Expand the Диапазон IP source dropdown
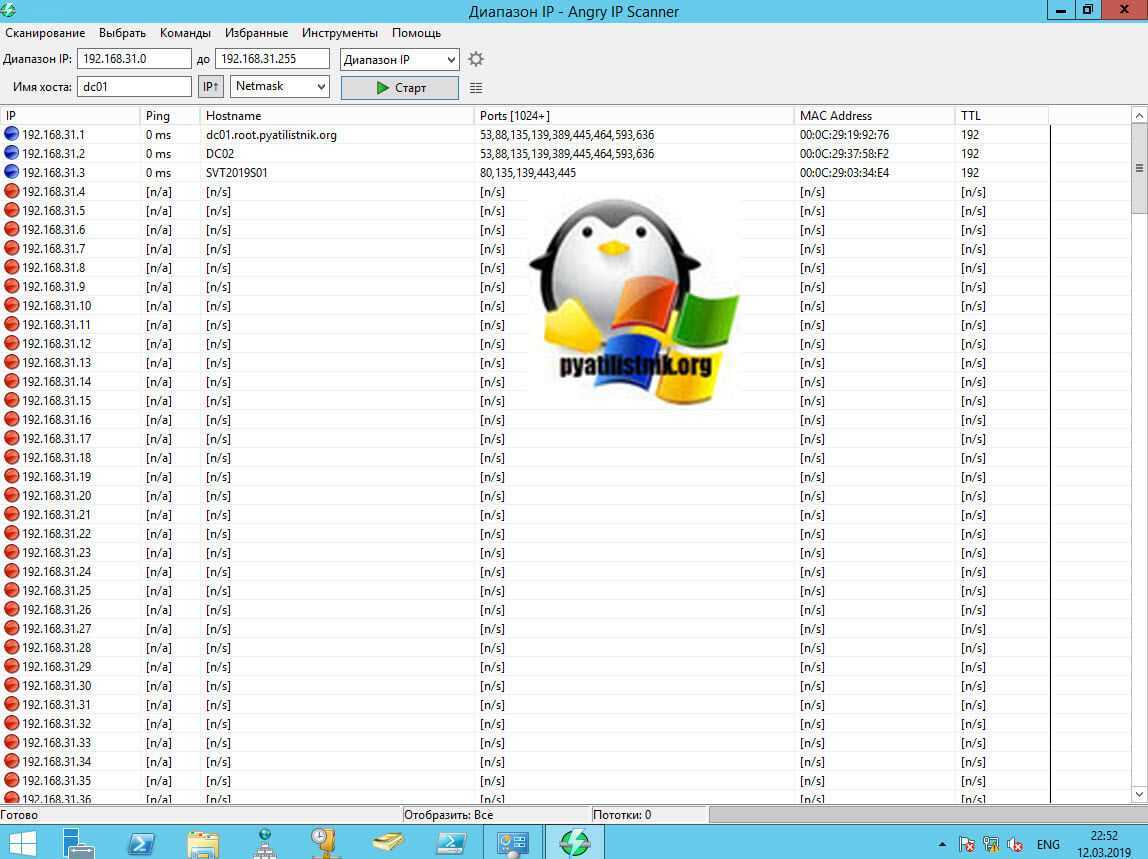Image resolution: width=1148 pixels, height=859 pixels. point(400,60)
